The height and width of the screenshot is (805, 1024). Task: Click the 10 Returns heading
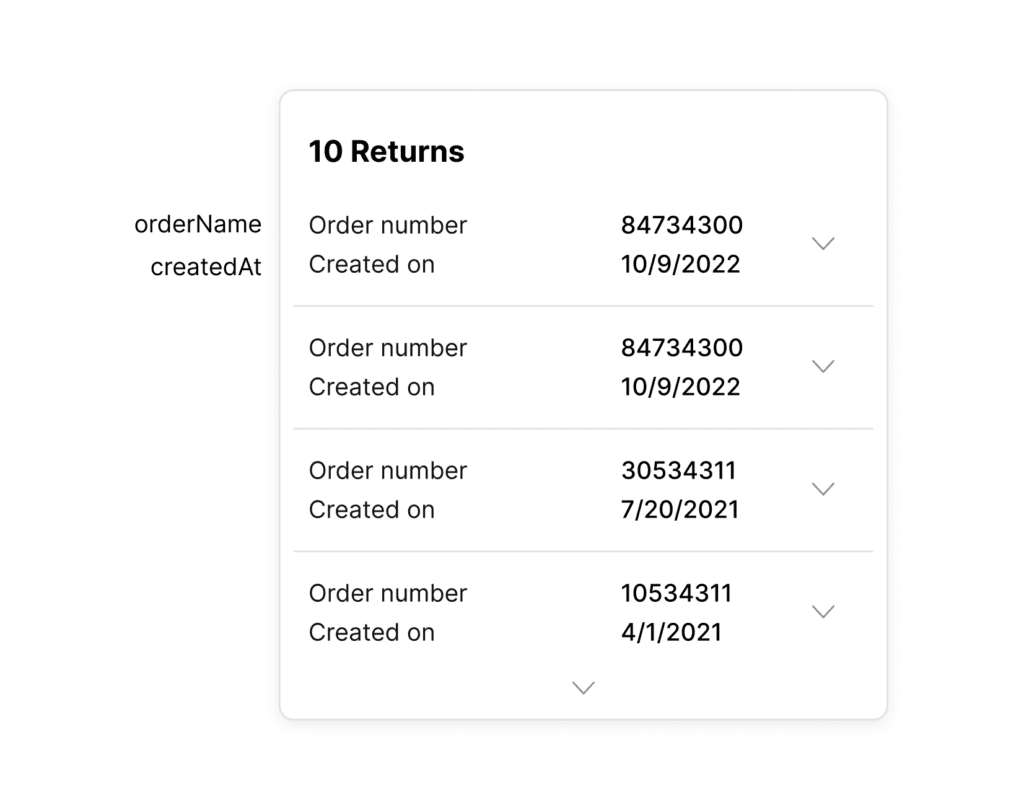[x=386, y=151]
